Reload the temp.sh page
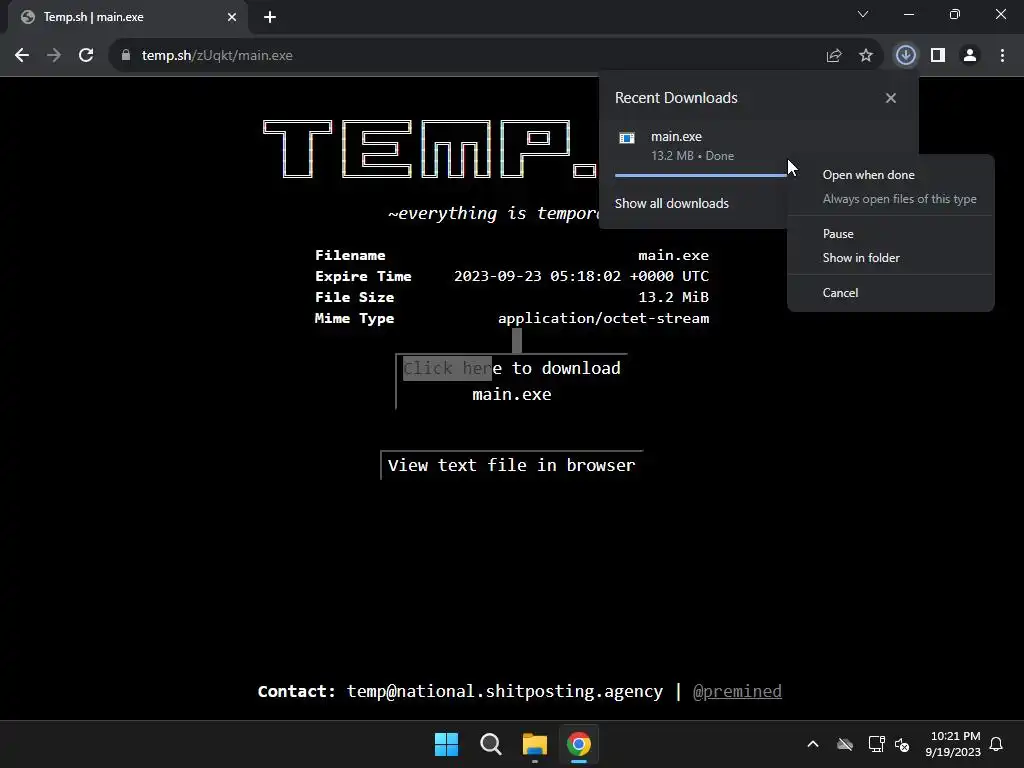Image resolution: width=1024 pixels, height=768 pixels. [86, 56]
